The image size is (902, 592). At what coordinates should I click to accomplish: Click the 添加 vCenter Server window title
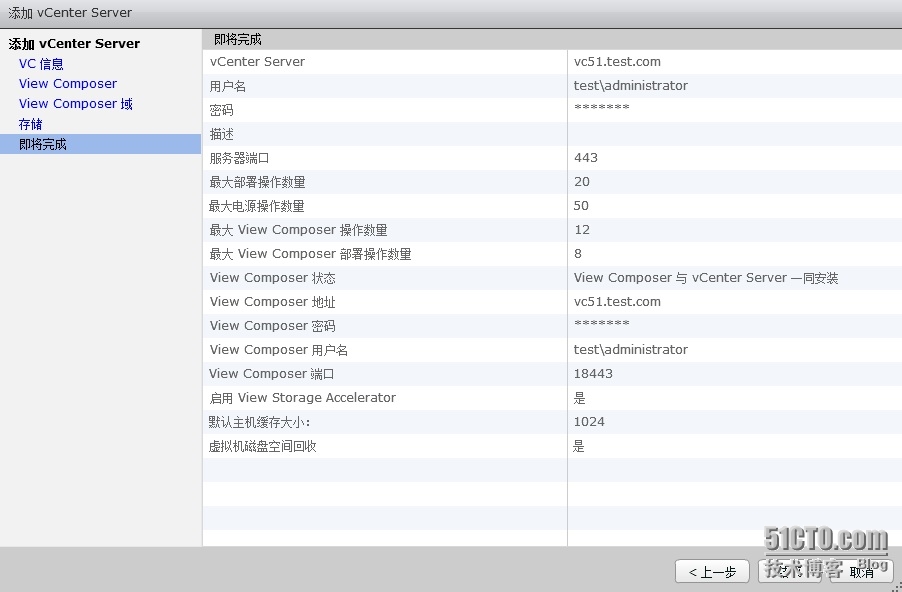[x=70, y=13]
